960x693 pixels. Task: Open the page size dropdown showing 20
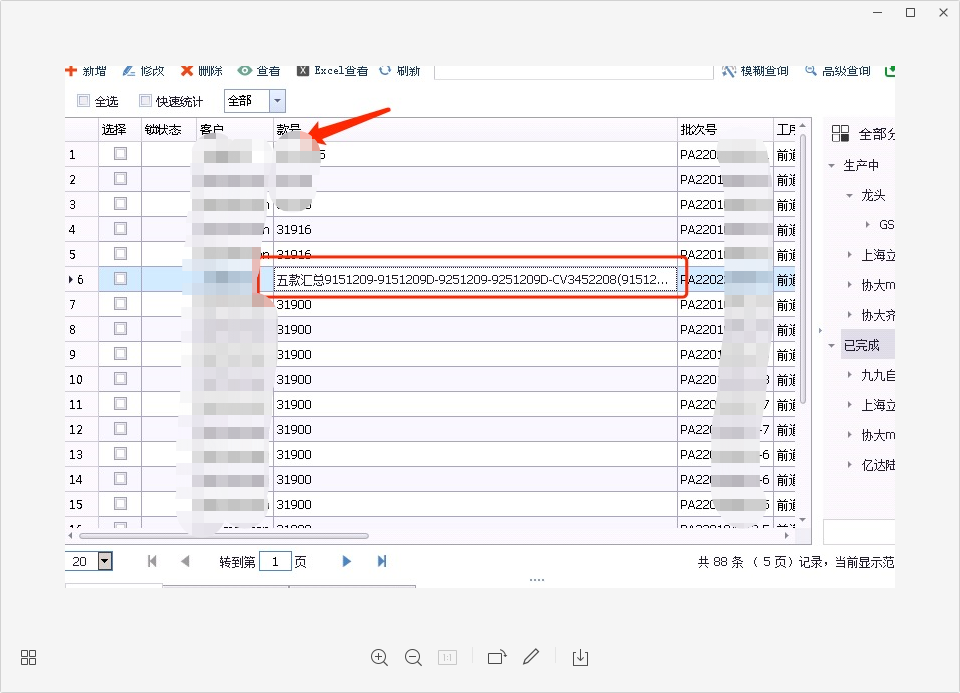coord(105,561)
